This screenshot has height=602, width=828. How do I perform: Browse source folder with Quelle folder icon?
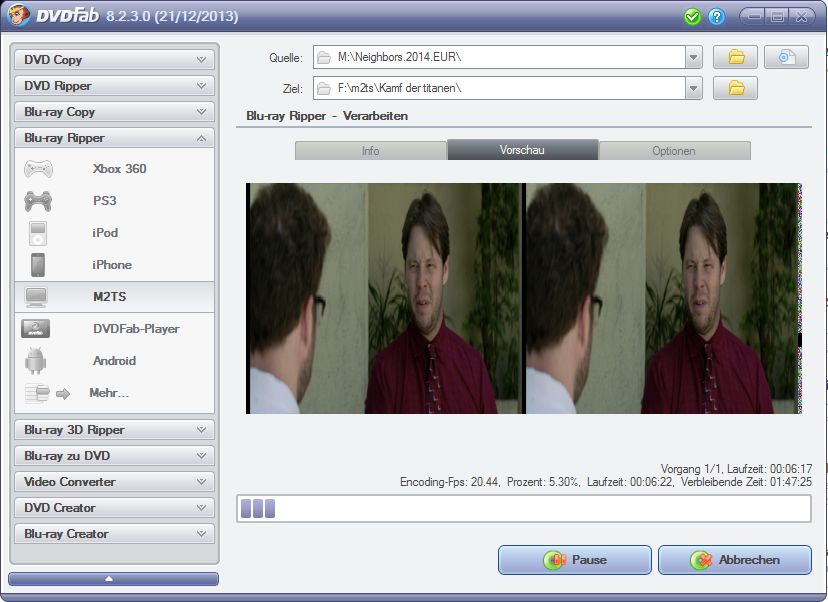coord(736,57)
